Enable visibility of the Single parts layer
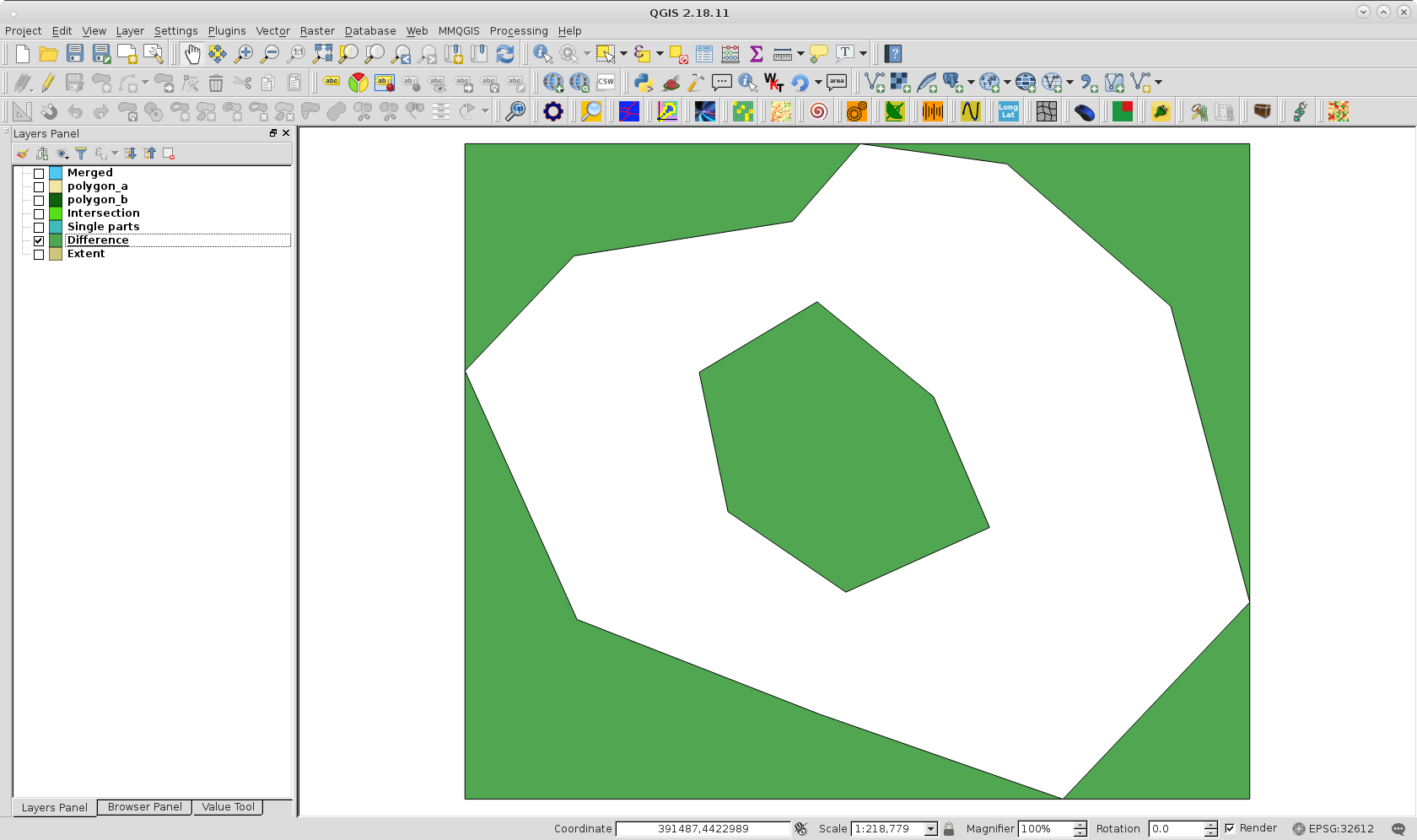Image resolution: width=1417 pixels, height=840 pixels. coord(39,228)
